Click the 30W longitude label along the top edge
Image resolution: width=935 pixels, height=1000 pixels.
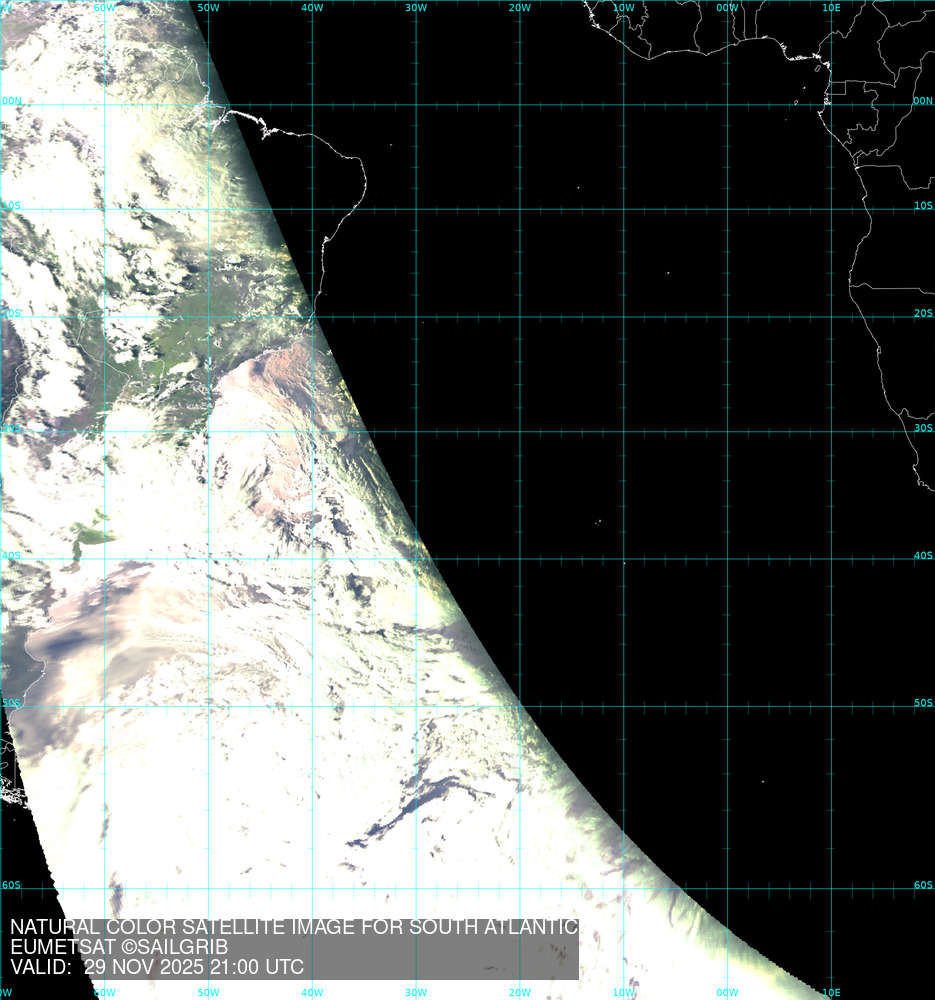click(x=416, y=8)
